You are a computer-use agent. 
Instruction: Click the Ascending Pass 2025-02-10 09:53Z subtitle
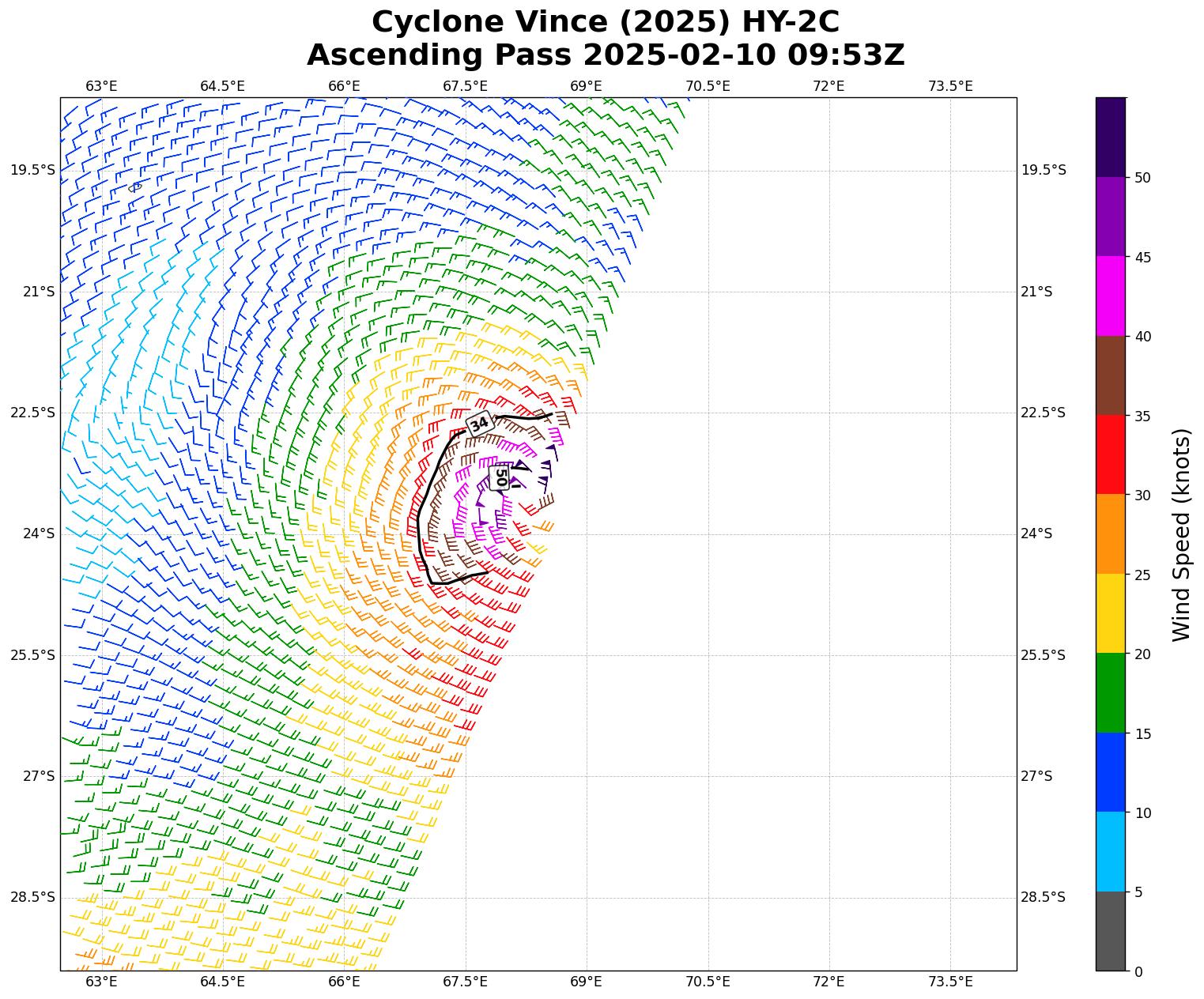click(x=606, y=55)
